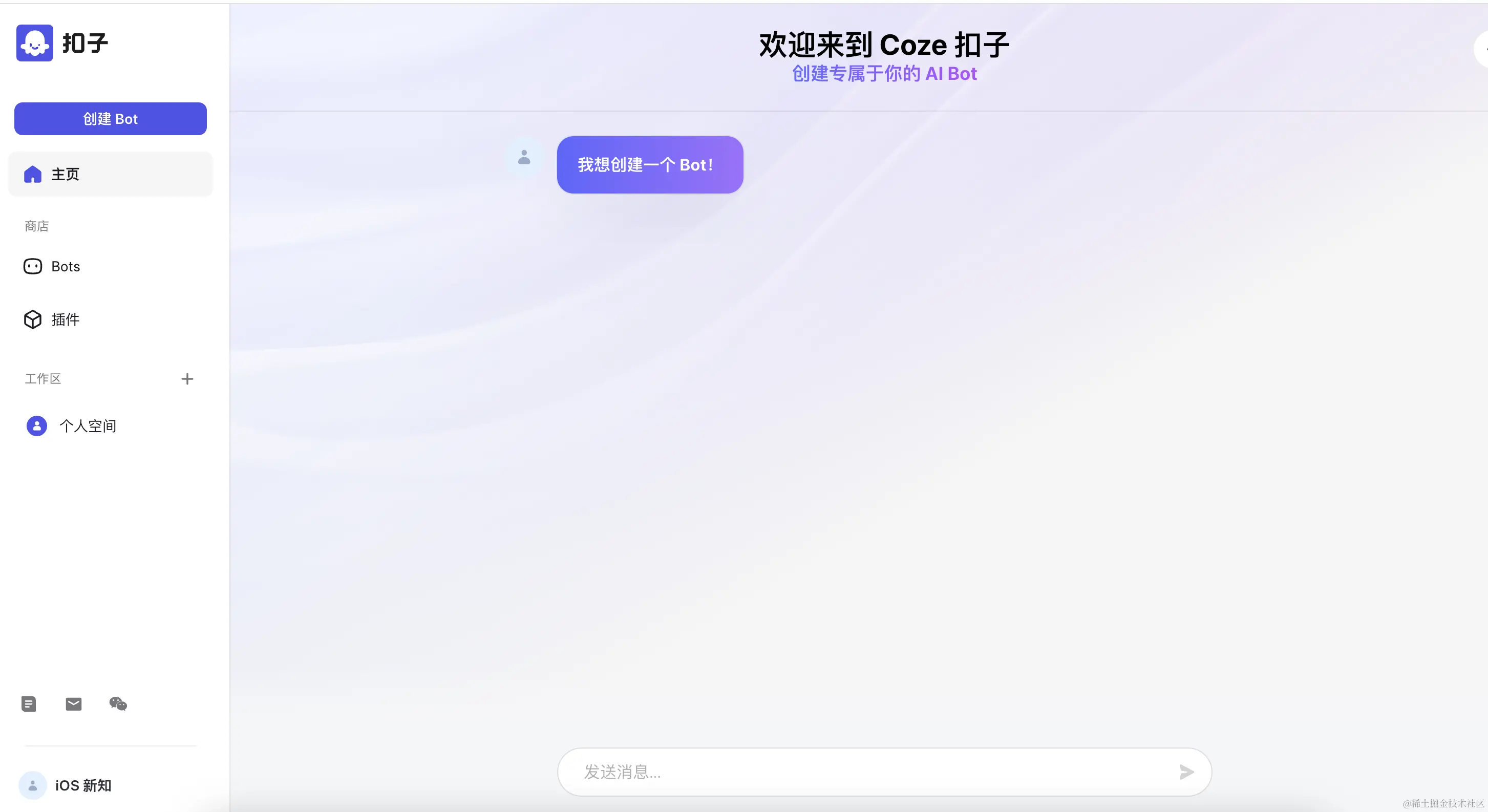This screenshot has width=1488, height=812.
Task: Click the WeChat icon
Action: click(118, 704)
